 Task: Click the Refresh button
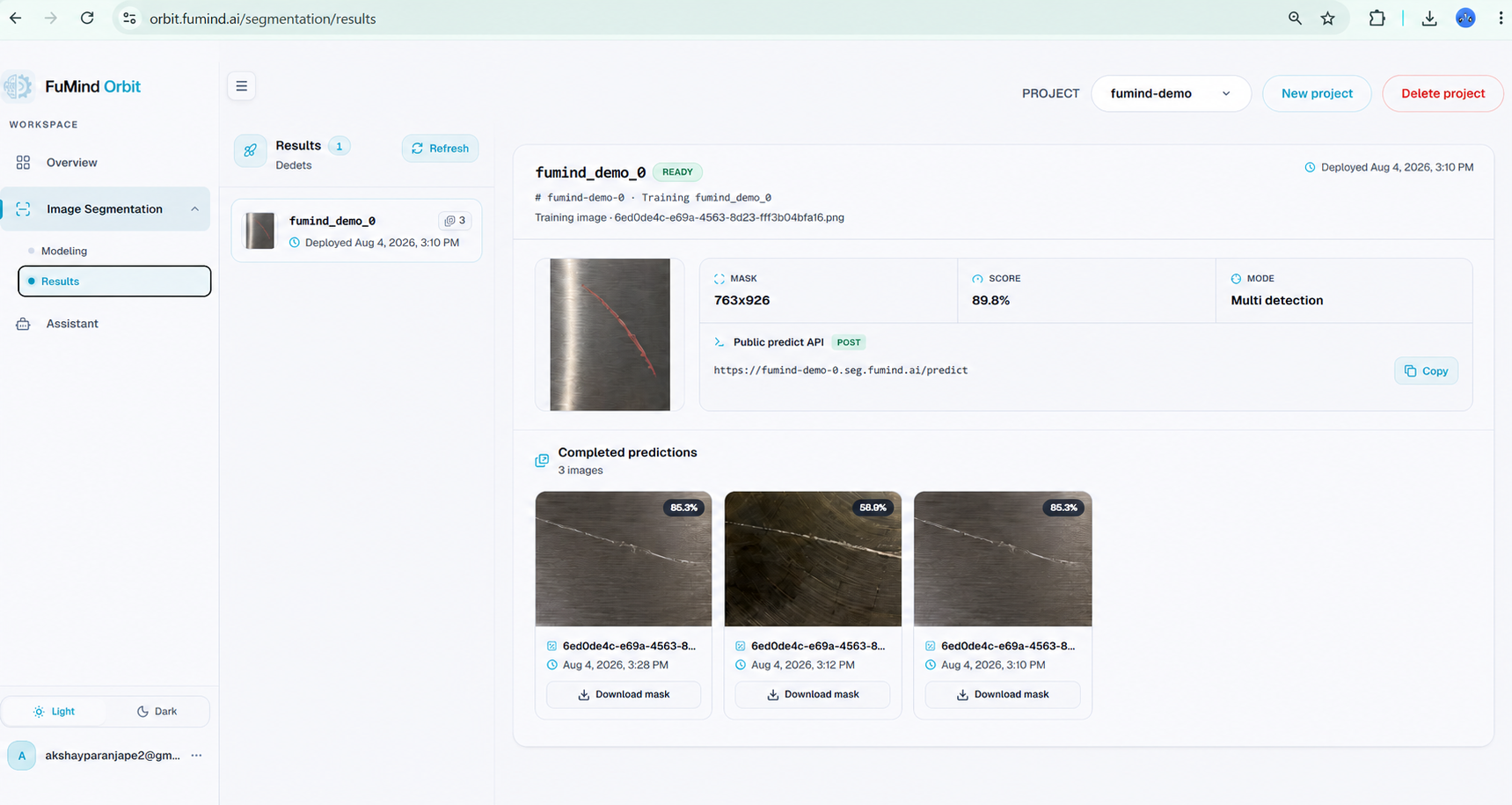coord(440,149)
